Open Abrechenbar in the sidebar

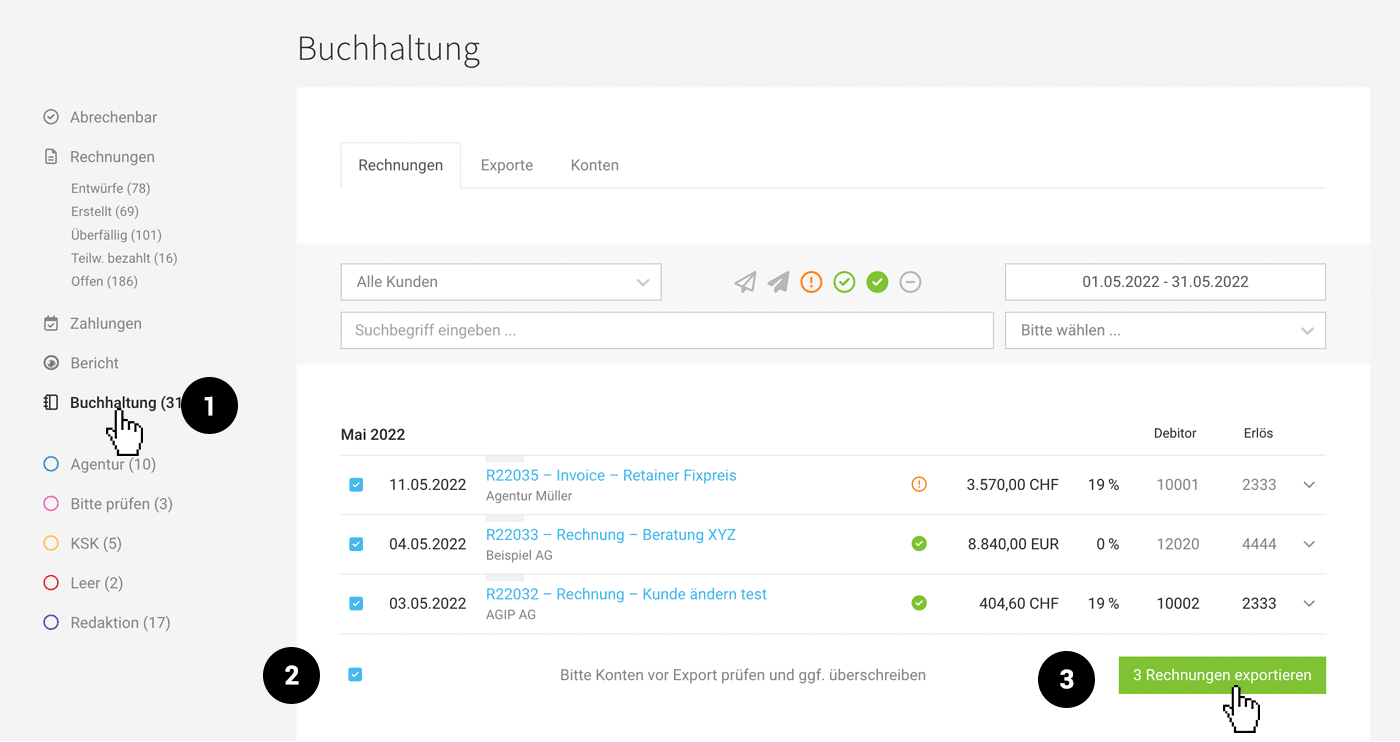pos(114,117)
